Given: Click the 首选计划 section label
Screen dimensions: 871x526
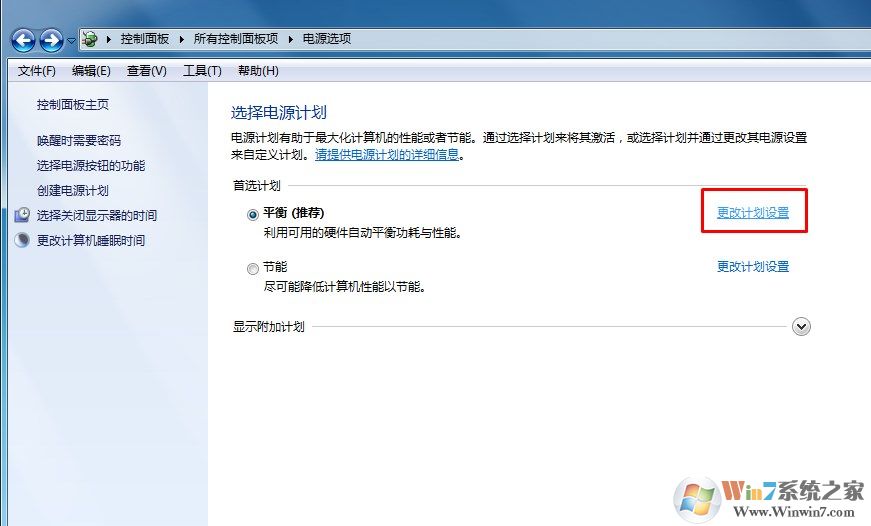Looking at the screenshot, I should [x=257, y=186].
